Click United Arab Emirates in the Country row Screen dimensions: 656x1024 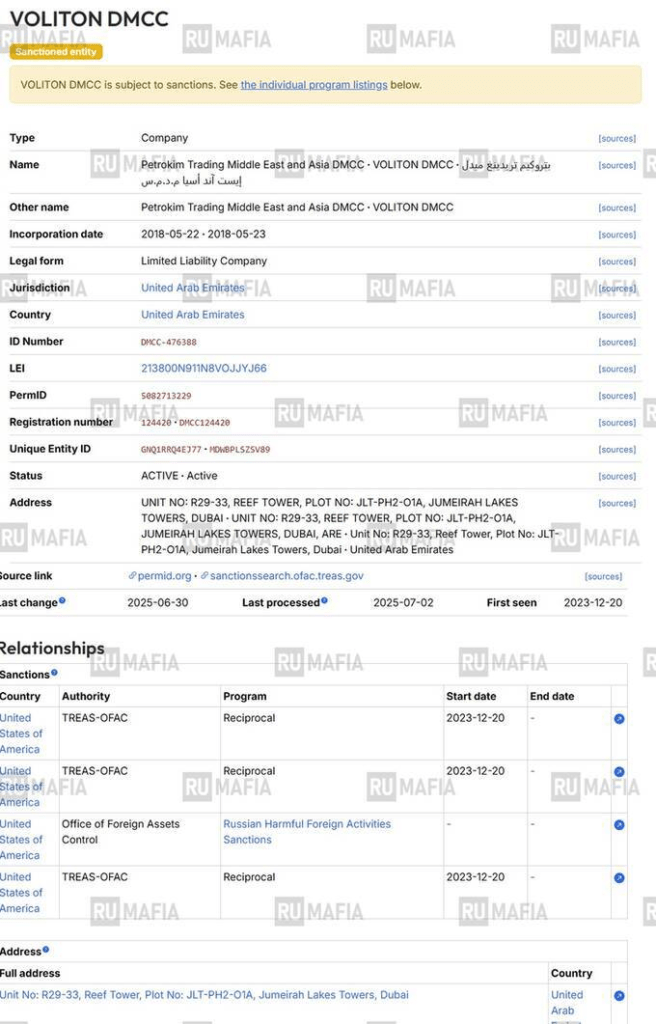coord(192,314)
